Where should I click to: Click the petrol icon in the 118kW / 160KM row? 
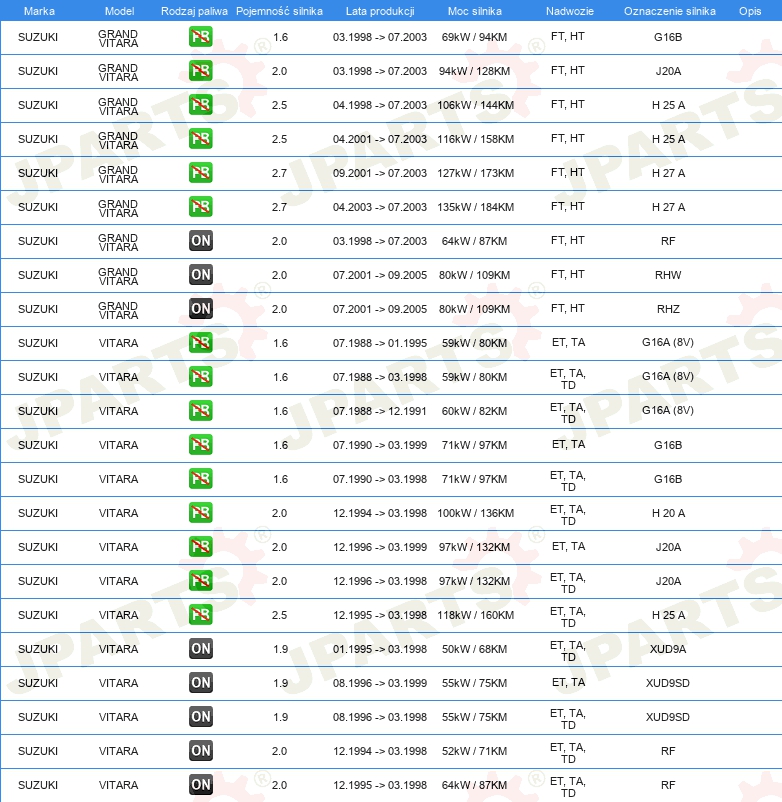(200, 615)
